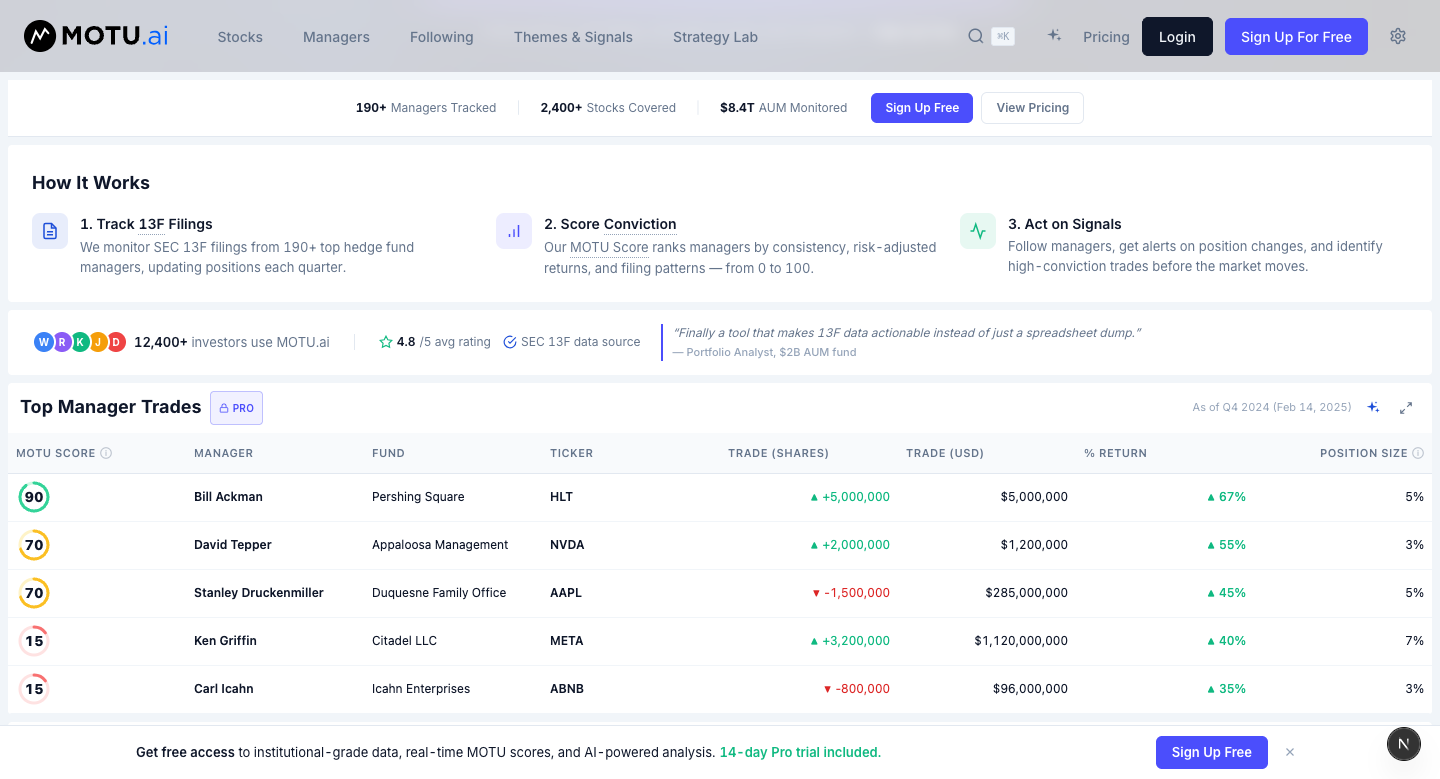Click the Icahn Enterprises fund cell
The image size is (1440, 779).
[x=421, y=689]
